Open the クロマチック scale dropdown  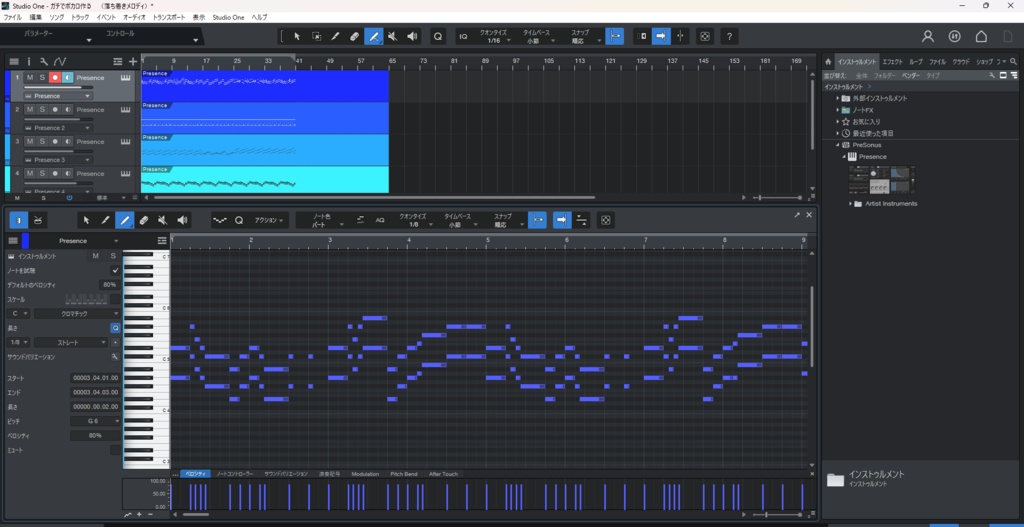coord(77,313)
